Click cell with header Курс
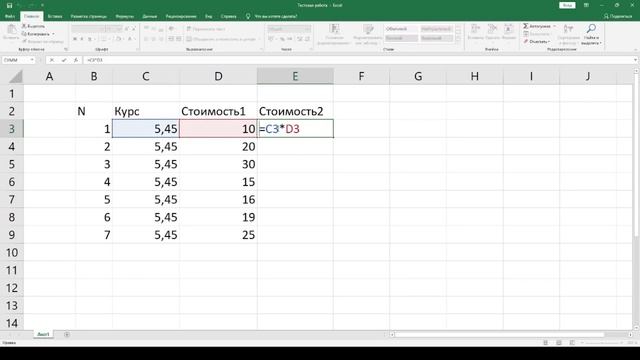This screenshot has width=640, height=360. pos(146,111)
